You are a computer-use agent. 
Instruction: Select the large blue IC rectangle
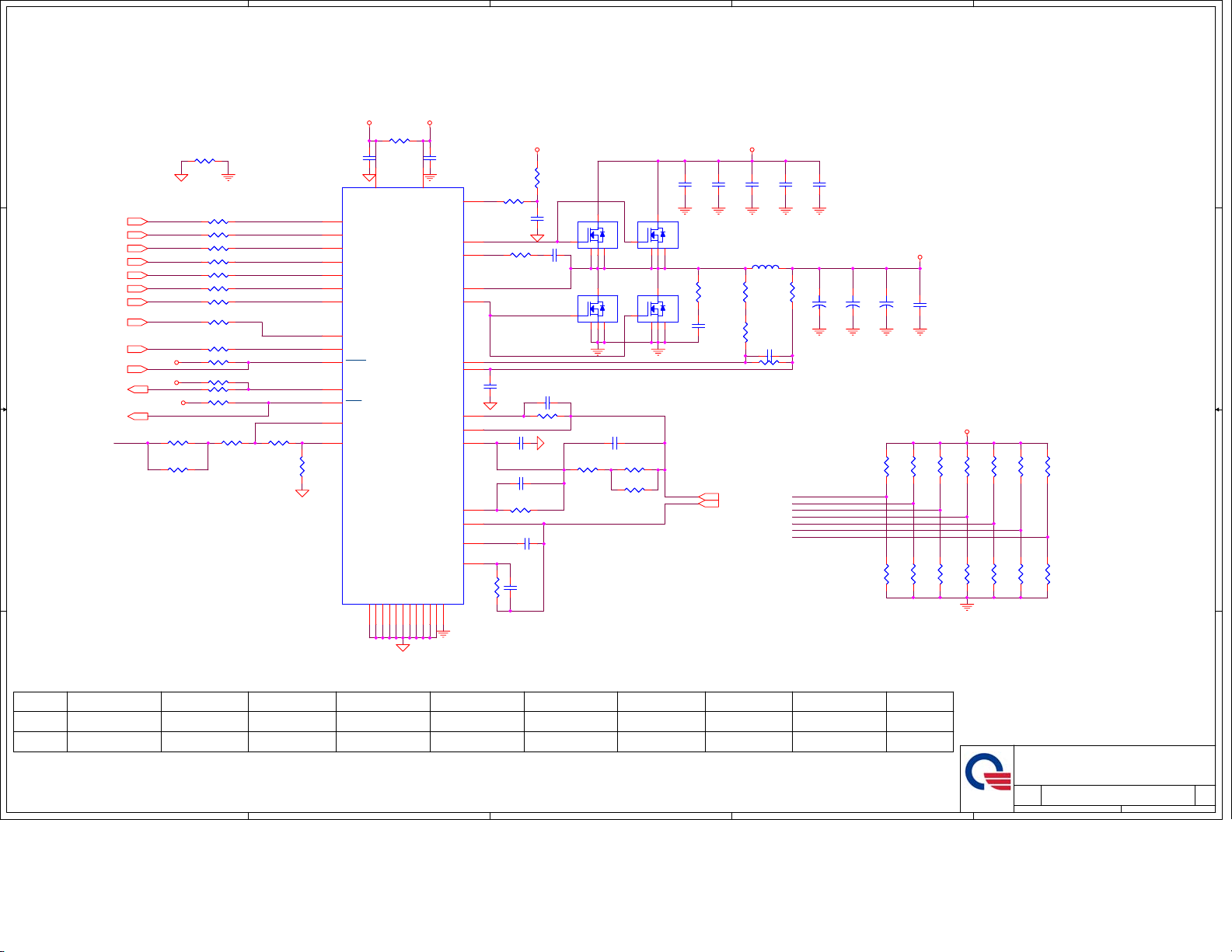pyautogui.click(x=403, y=396)
